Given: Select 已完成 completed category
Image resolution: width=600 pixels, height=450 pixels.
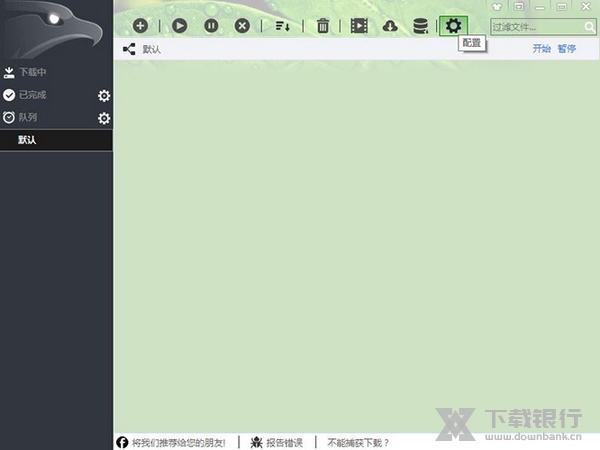Looking at the screenshot, I should click(32, 95).
